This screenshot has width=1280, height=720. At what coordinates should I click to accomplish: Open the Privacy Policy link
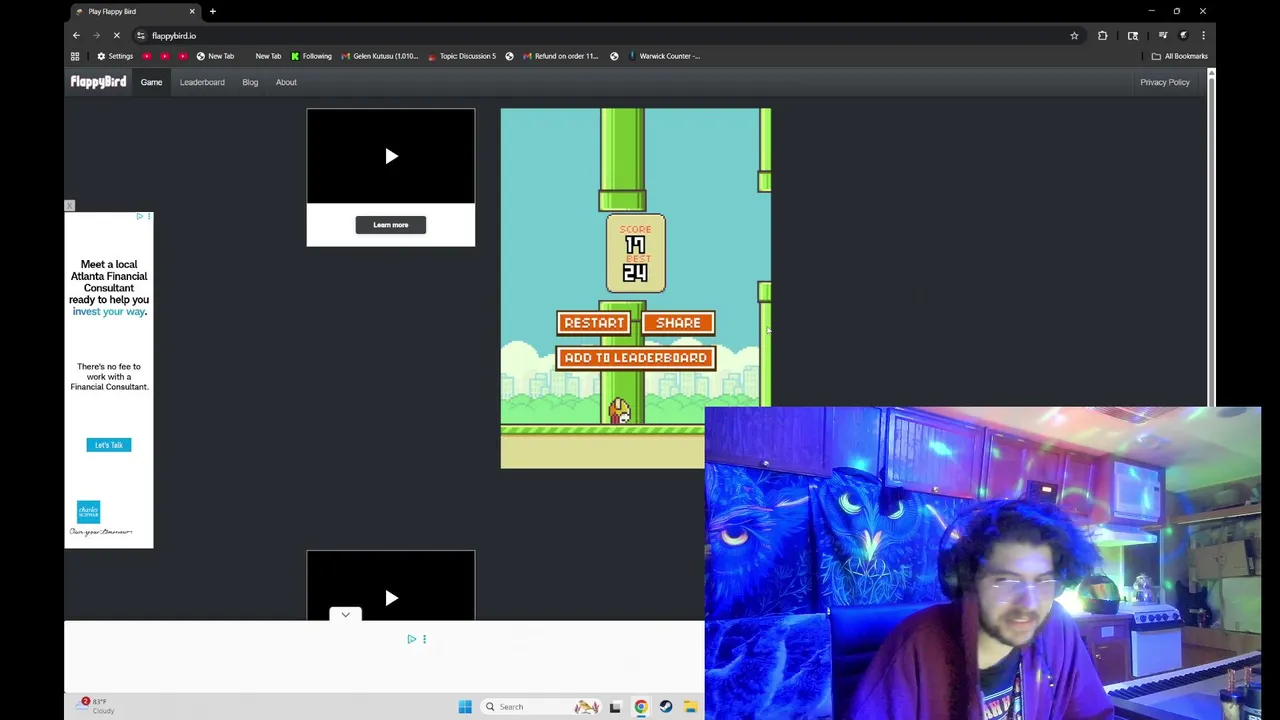(1164, 82)
